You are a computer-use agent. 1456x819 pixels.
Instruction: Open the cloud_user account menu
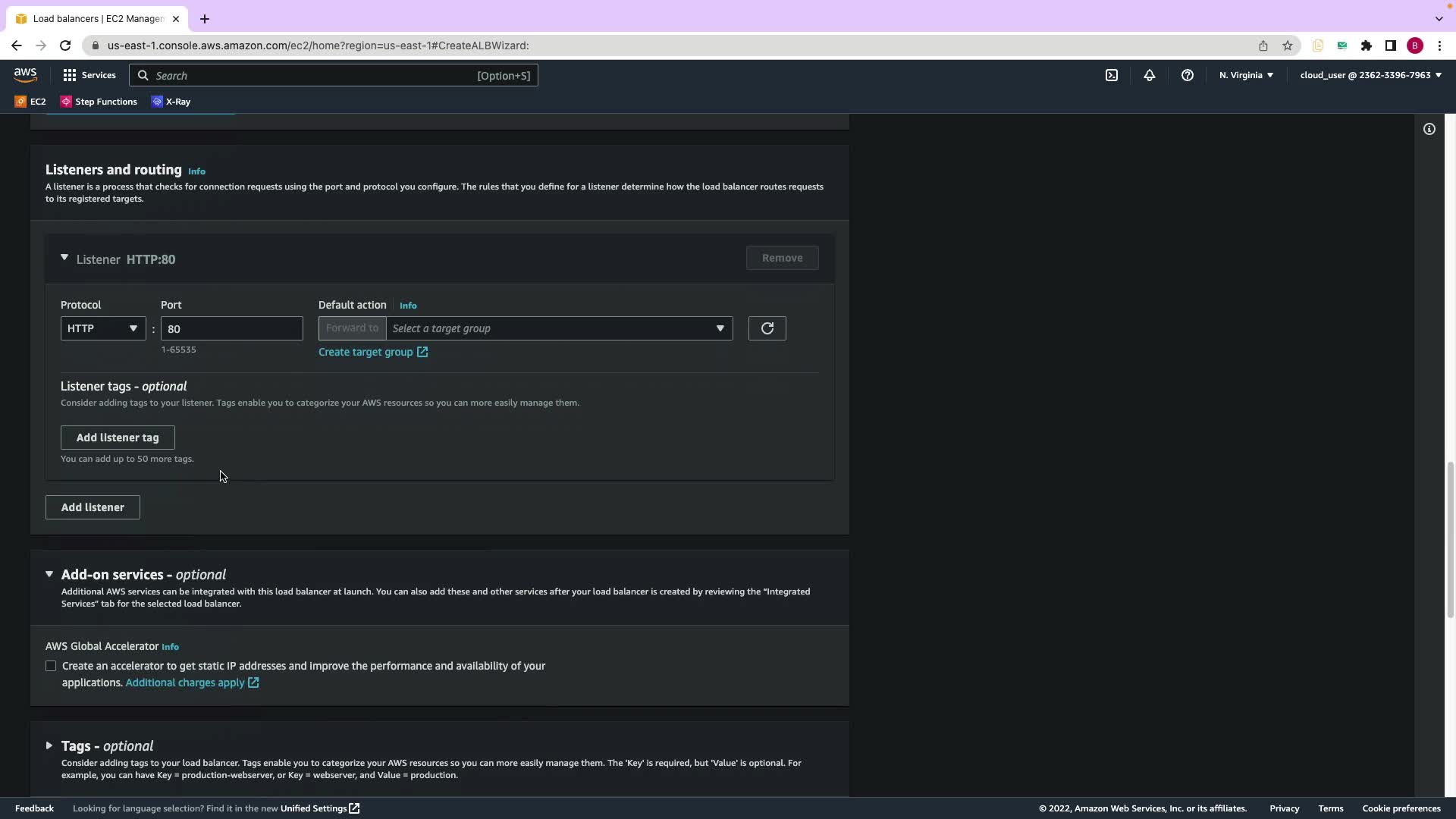pyautogui.click(x=1370, y=75)
